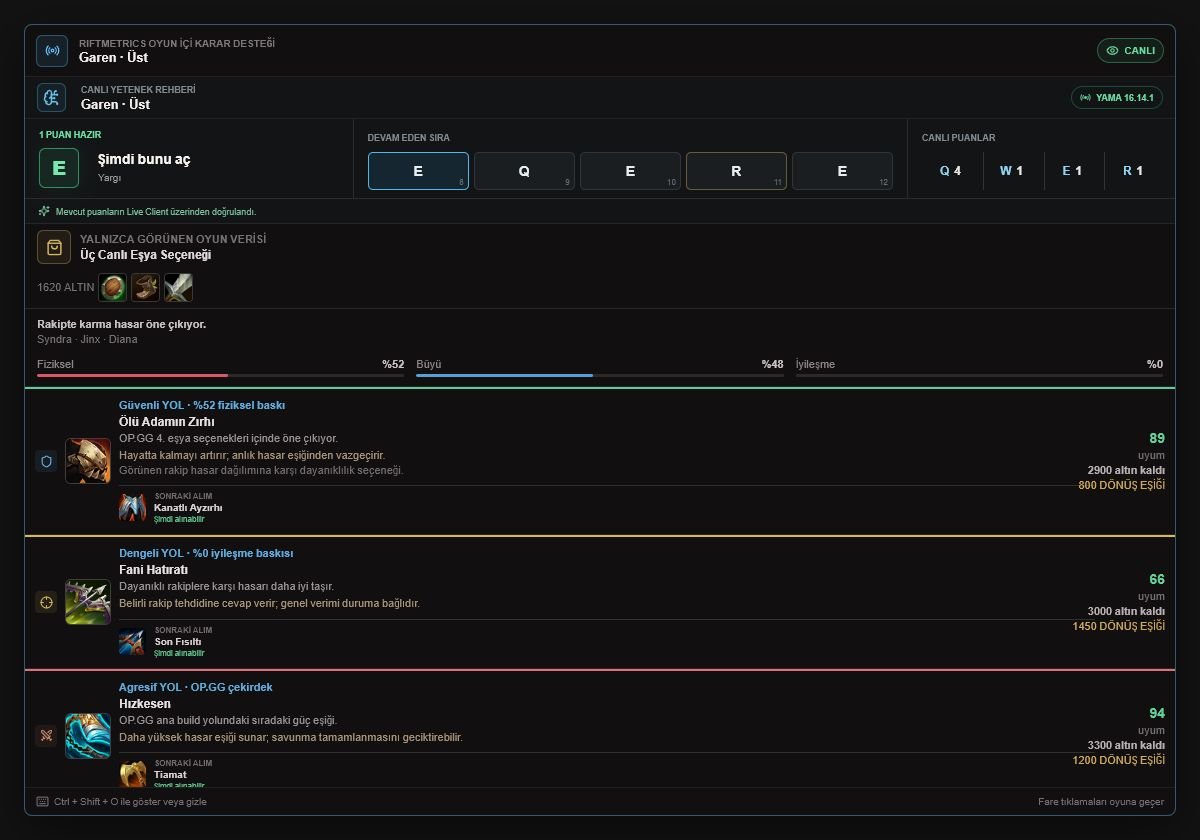The width and height of the screenshot is (1200, 840).
Task: Click the 1620 ALTIN gold text
Action: (66, 287)
